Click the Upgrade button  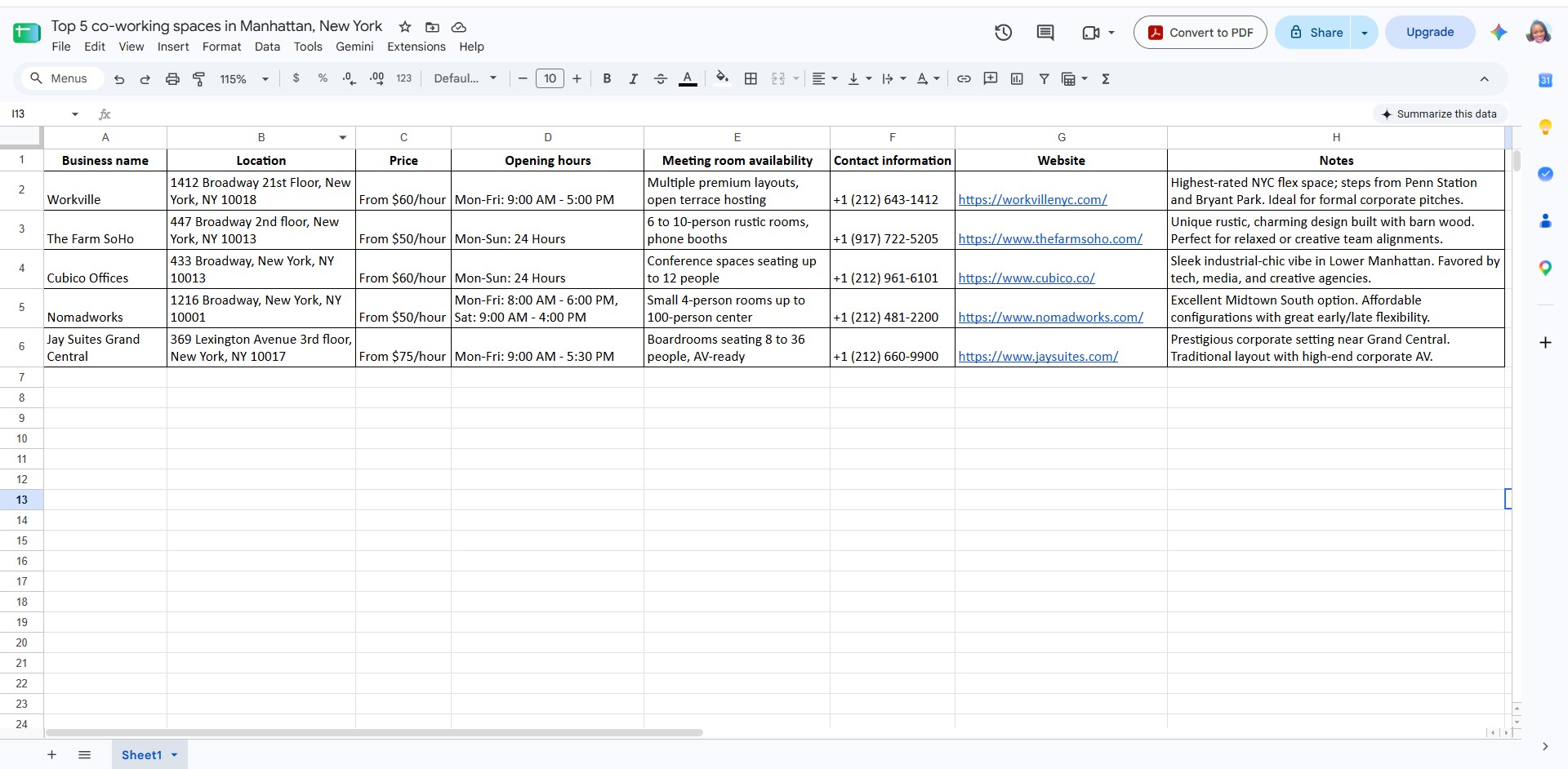[x=1430, y=32]
